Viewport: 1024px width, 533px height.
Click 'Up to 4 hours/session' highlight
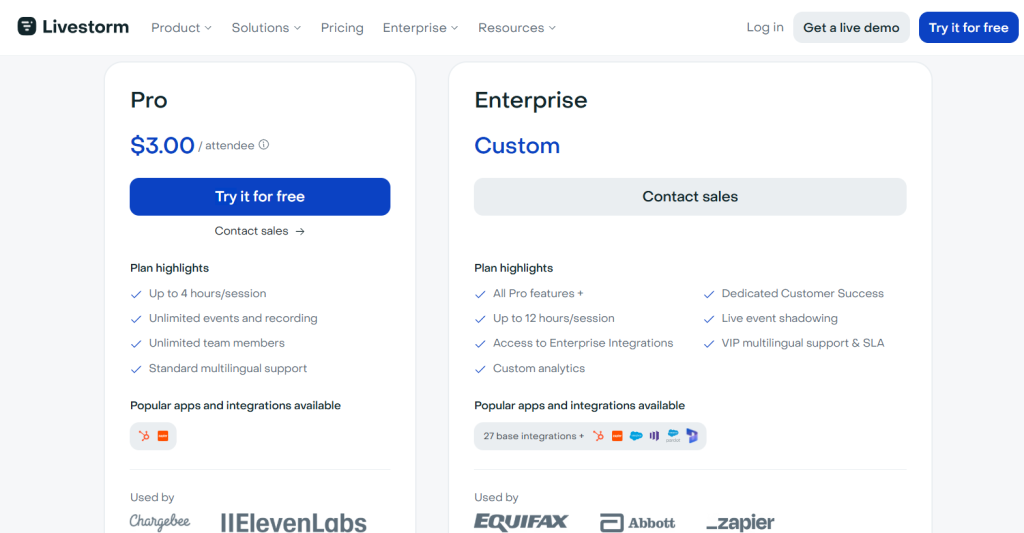pyautogui.click(x=208, y=293)
